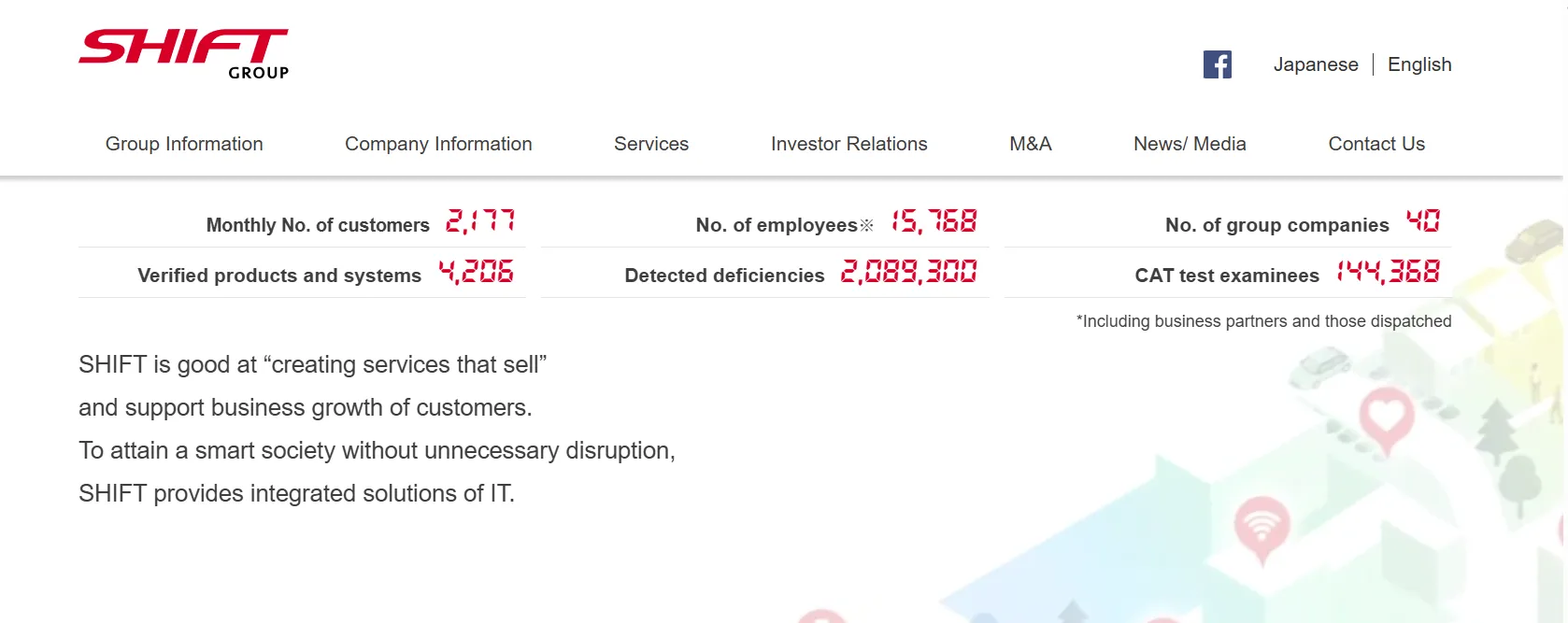This screenshot has width=1568, height=623.
Task: Click the No. of group companies count
Action: click(x=1422, y=222)
